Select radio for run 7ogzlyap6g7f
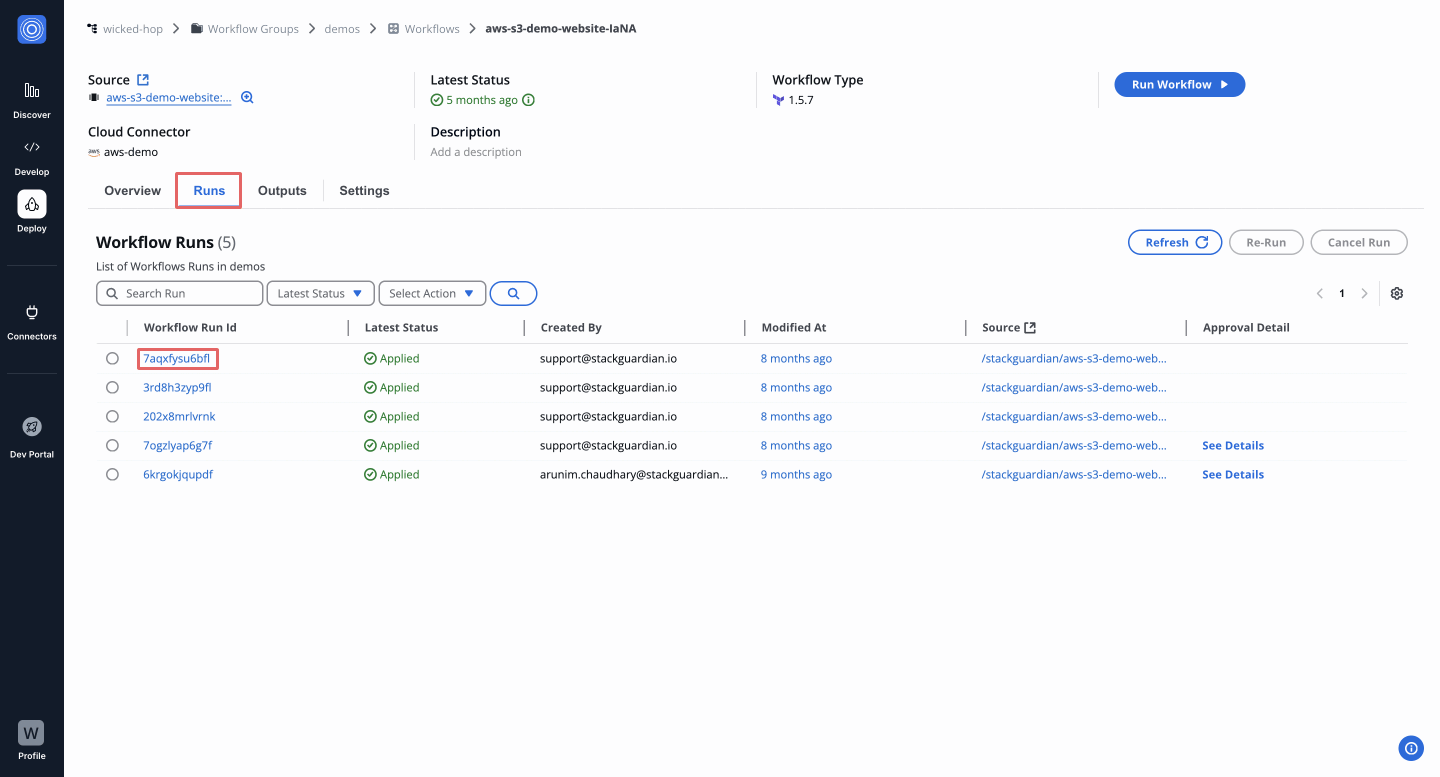 pyautogui.click(x=112, y=445)
